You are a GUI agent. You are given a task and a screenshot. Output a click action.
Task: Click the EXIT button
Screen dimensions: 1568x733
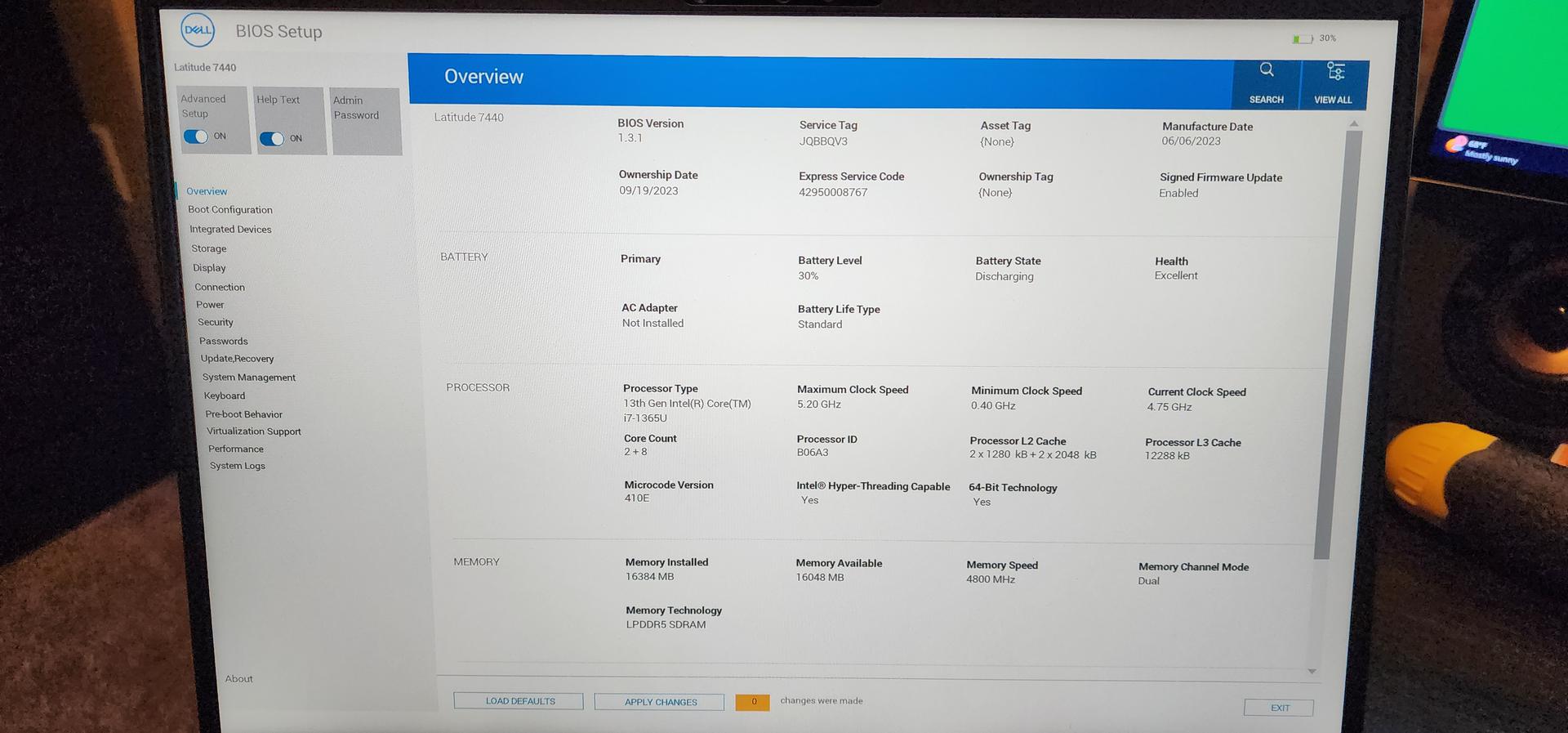pyautogui.click(x=1279, y=708)
